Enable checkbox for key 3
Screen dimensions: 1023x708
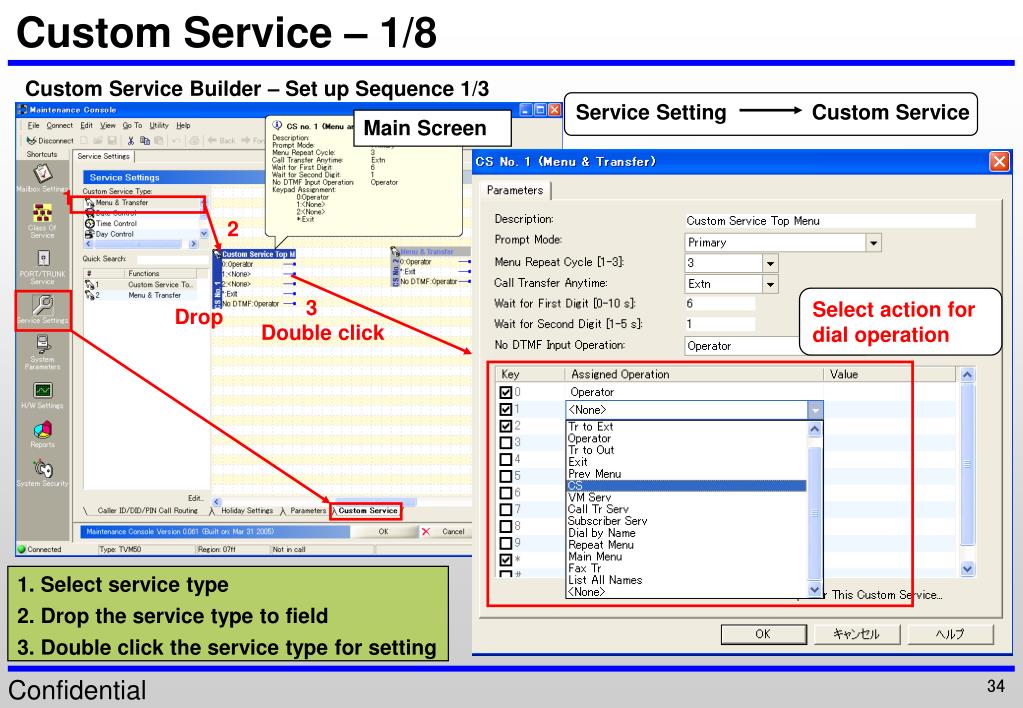pos(506,442)
